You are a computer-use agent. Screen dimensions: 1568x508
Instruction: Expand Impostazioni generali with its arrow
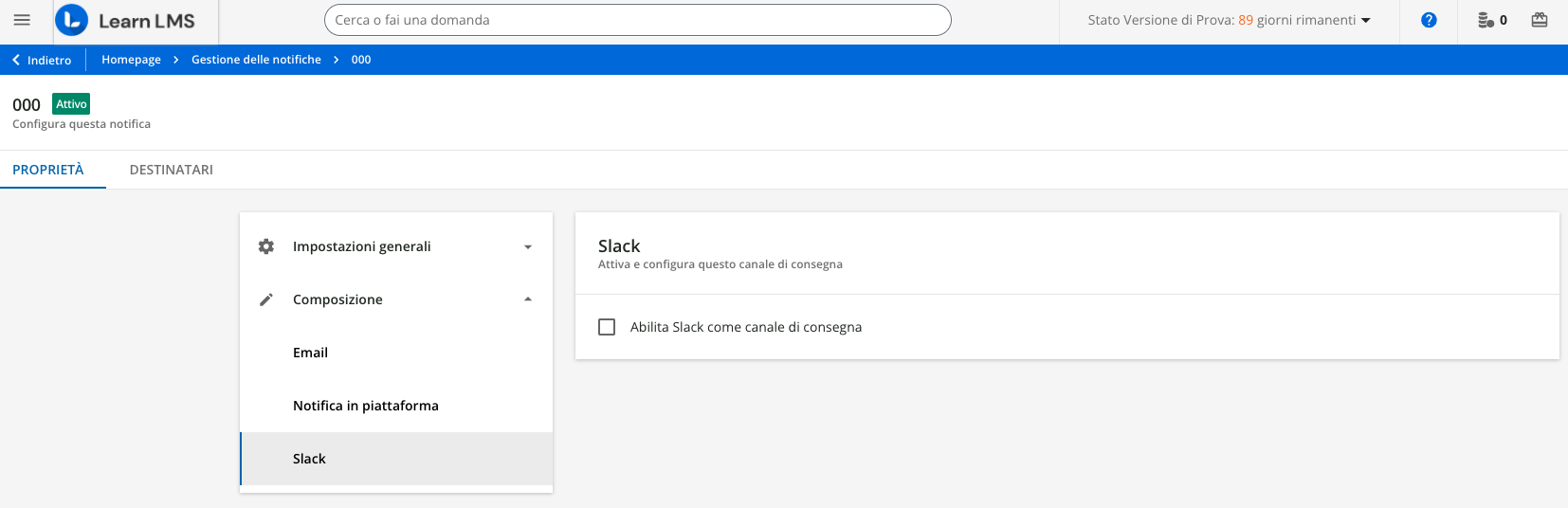click(528, 247)
